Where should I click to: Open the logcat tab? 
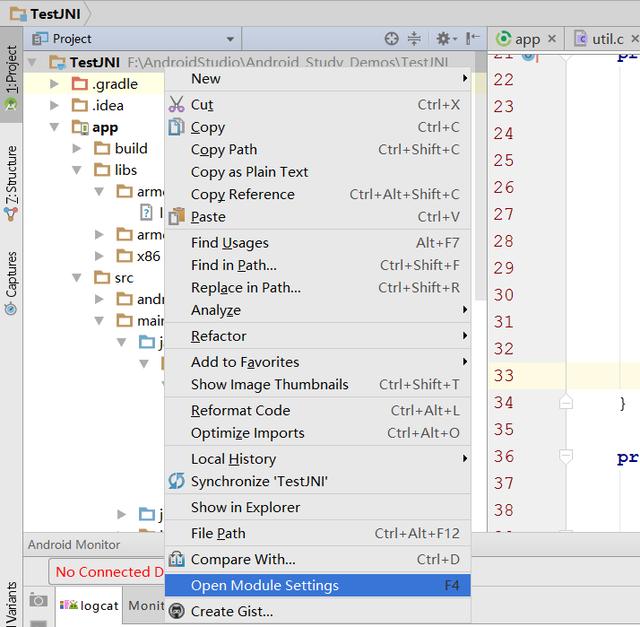point(89,605)
